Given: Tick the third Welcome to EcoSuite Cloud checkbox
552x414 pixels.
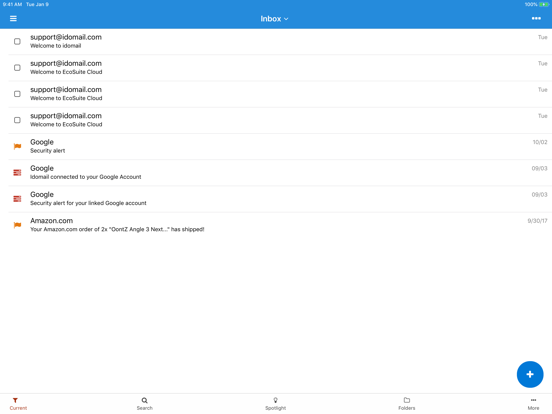Looking at the screenshot, I should 17,120.
